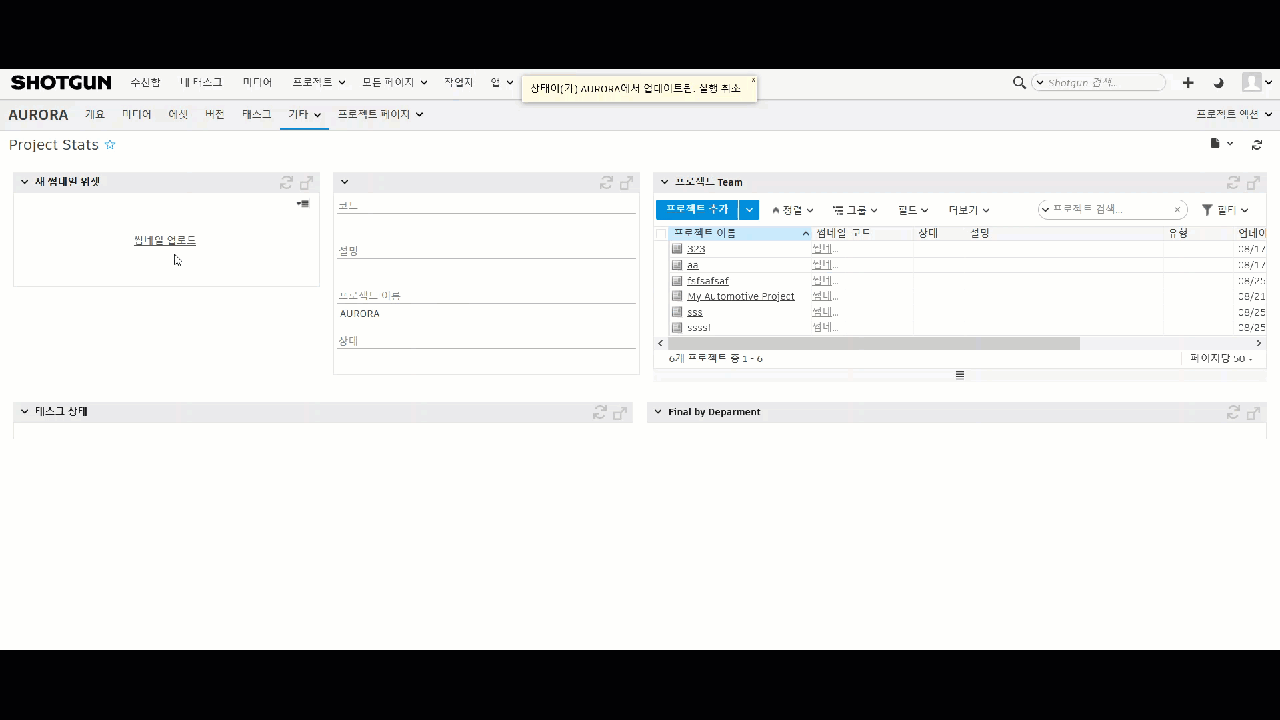Click the AURORA project title
Screen dimensions: 1280x720
point(38,115)
